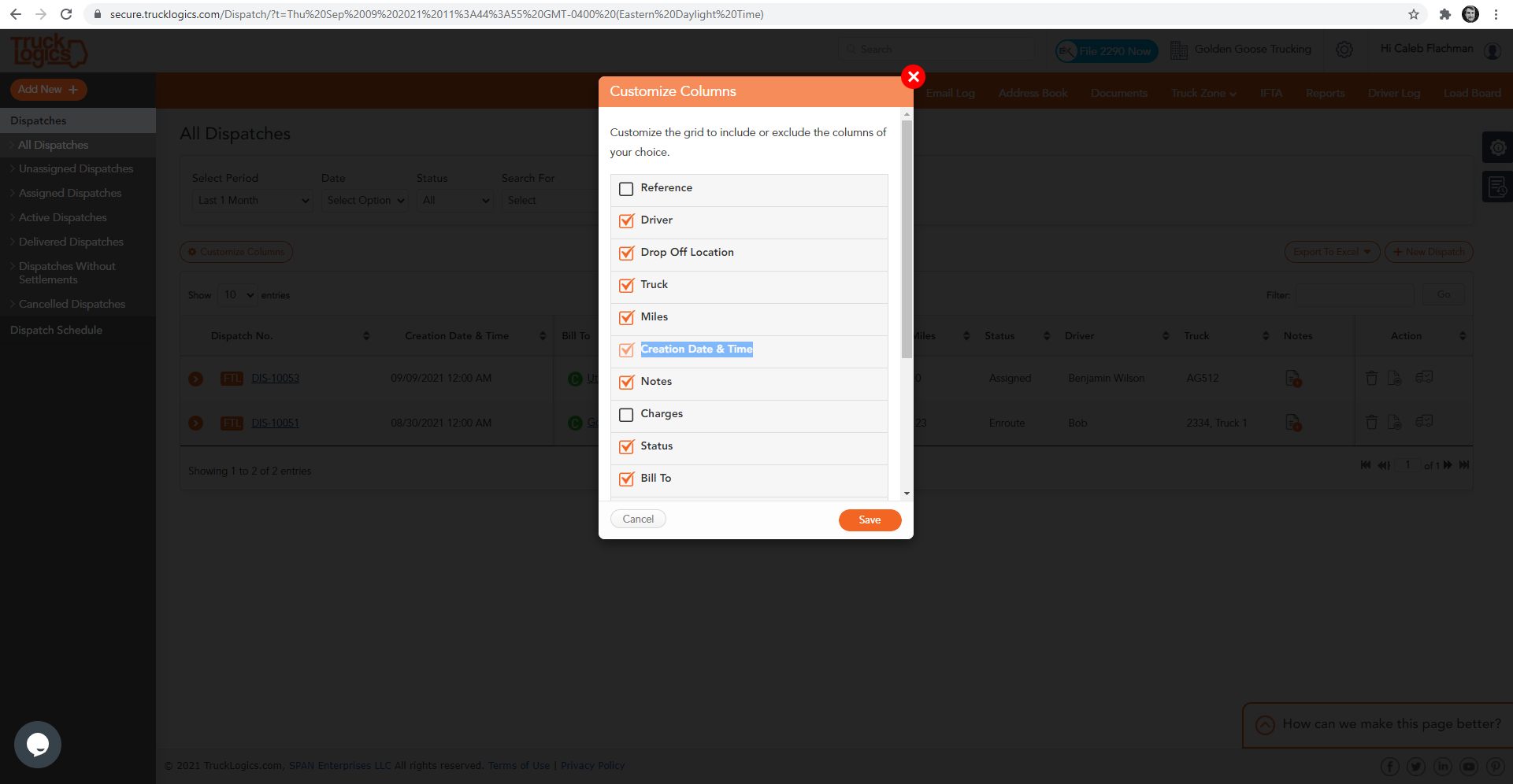This screenshot has height=784, width=1513.
Task: Click the dialog scrollbar down arrow
Action: coord(907,494)
